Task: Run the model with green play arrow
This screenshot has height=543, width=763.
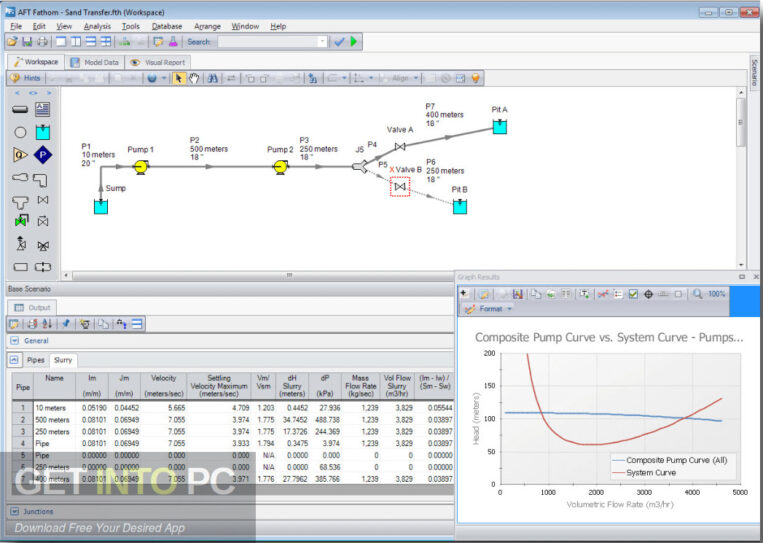Action: pyautogui.click(x=354, y=42)
